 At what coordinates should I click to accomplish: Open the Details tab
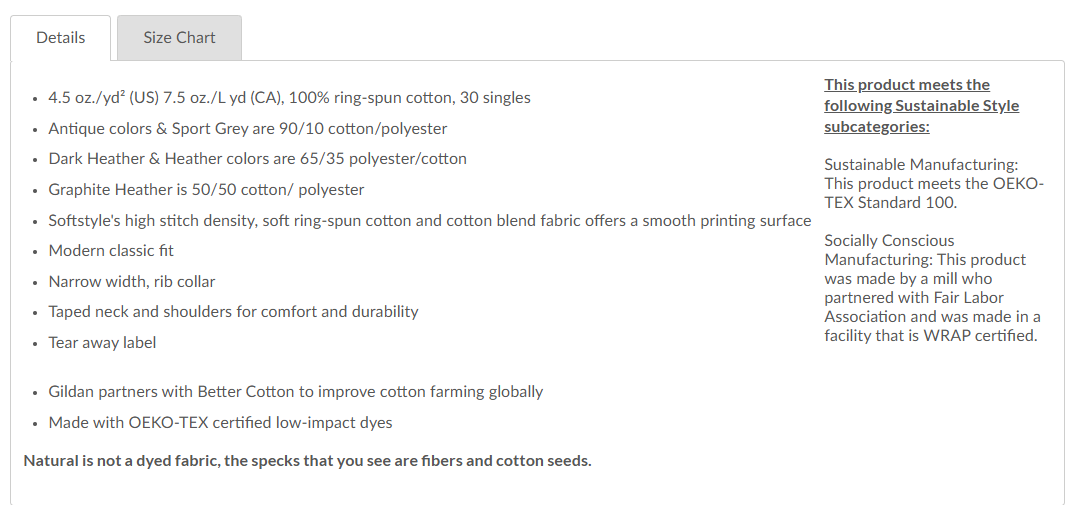click(61, 38)
